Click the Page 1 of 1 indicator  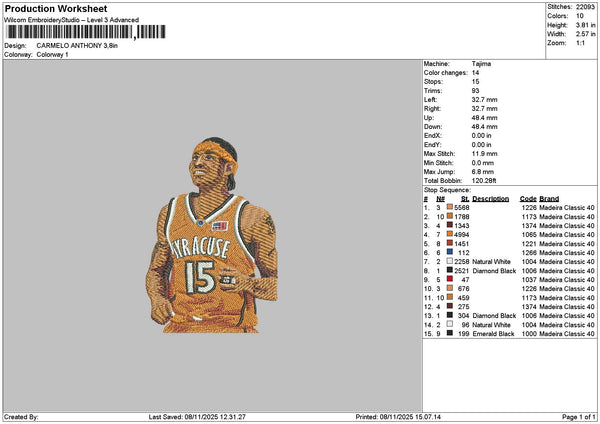(579, 417)
